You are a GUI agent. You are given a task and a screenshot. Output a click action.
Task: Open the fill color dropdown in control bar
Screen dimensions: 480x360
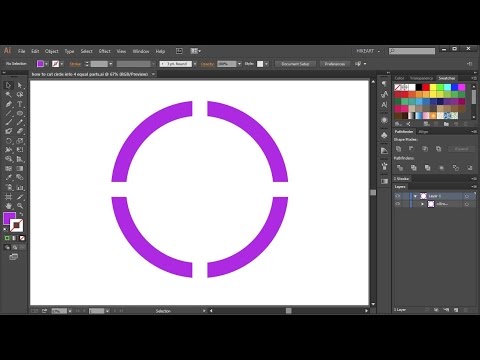pyautogui.click(x=47, y=64)
